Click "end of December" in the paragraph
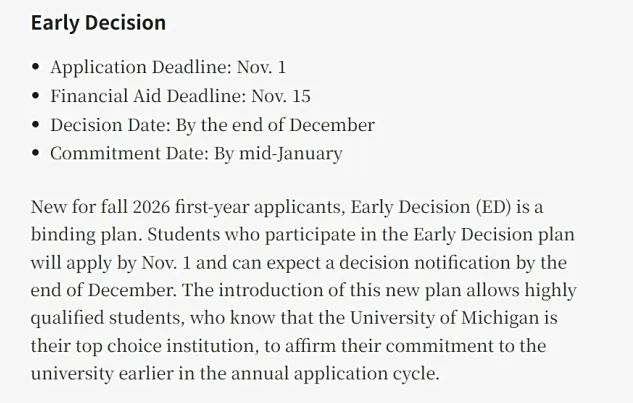The width and height of the screenshot is (633, 403). [x=102, y=290]
